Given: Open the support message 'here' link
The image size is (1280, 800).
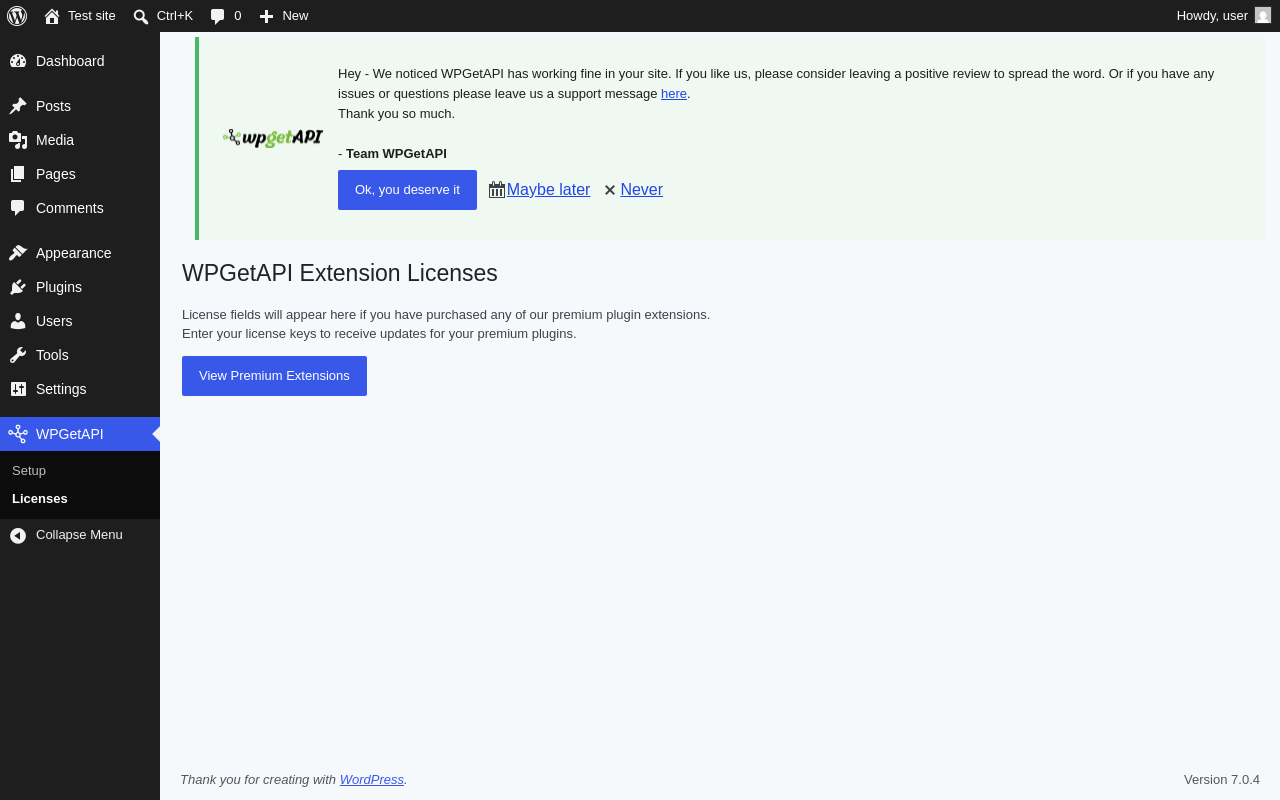Looking at the screenshot, I should 674,94.
